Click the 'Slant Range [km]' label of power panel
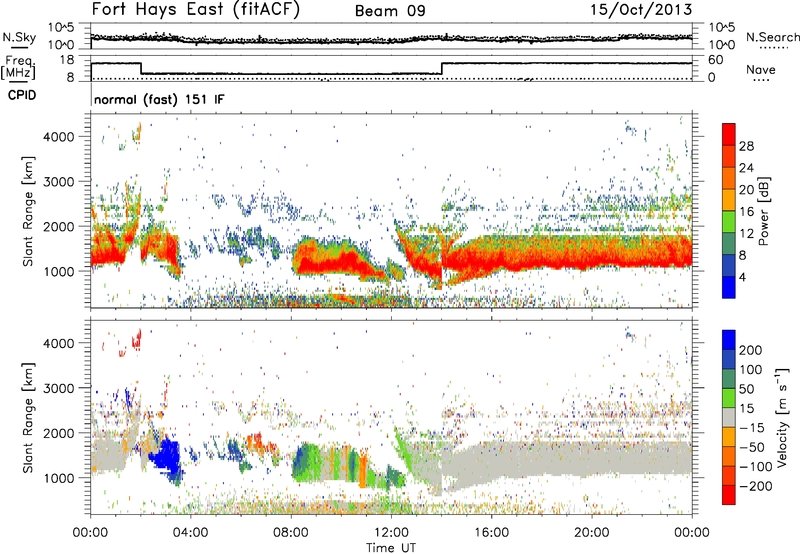This screenshot has width=800, height=554. click(x=28, y=211)
